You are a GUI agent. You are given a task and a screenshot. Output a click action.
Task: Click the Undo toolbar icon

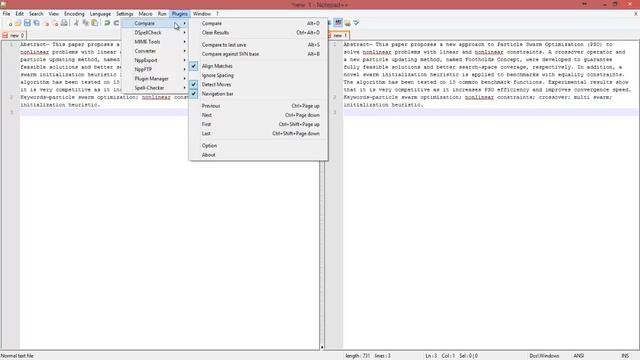click(107, 23)
